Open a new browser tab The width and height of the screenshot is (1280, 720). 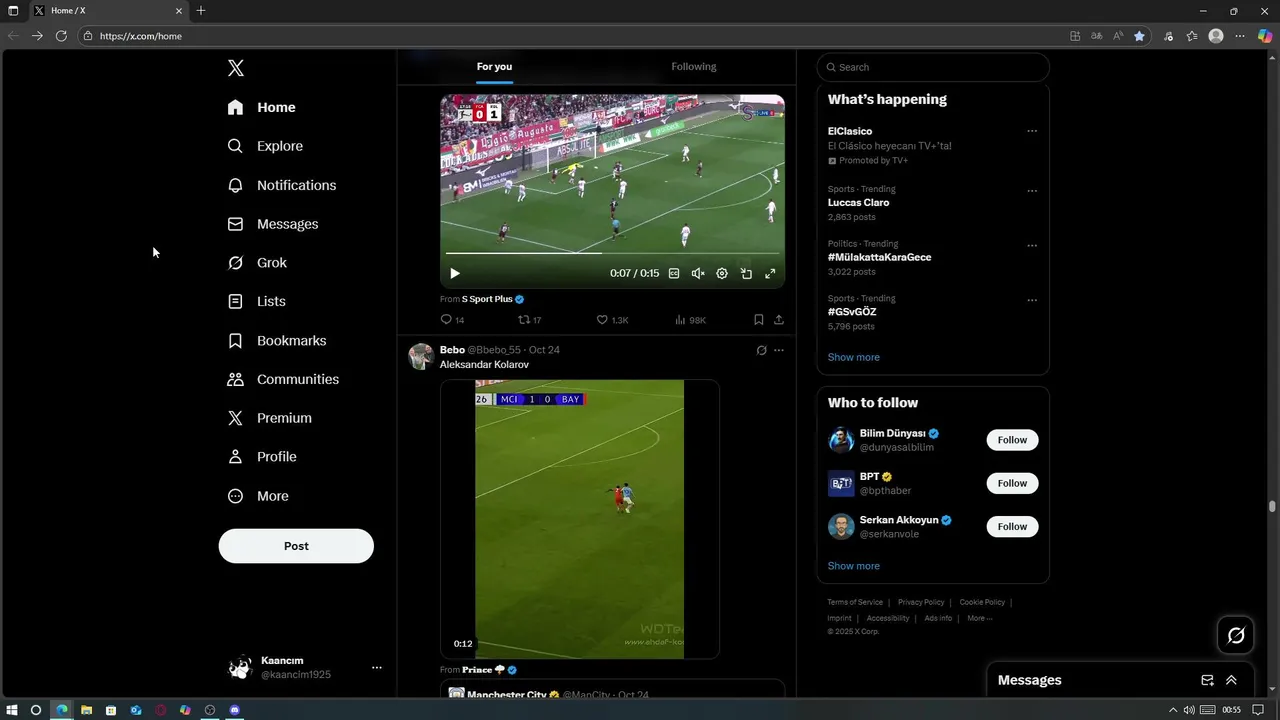pos(201,10)
